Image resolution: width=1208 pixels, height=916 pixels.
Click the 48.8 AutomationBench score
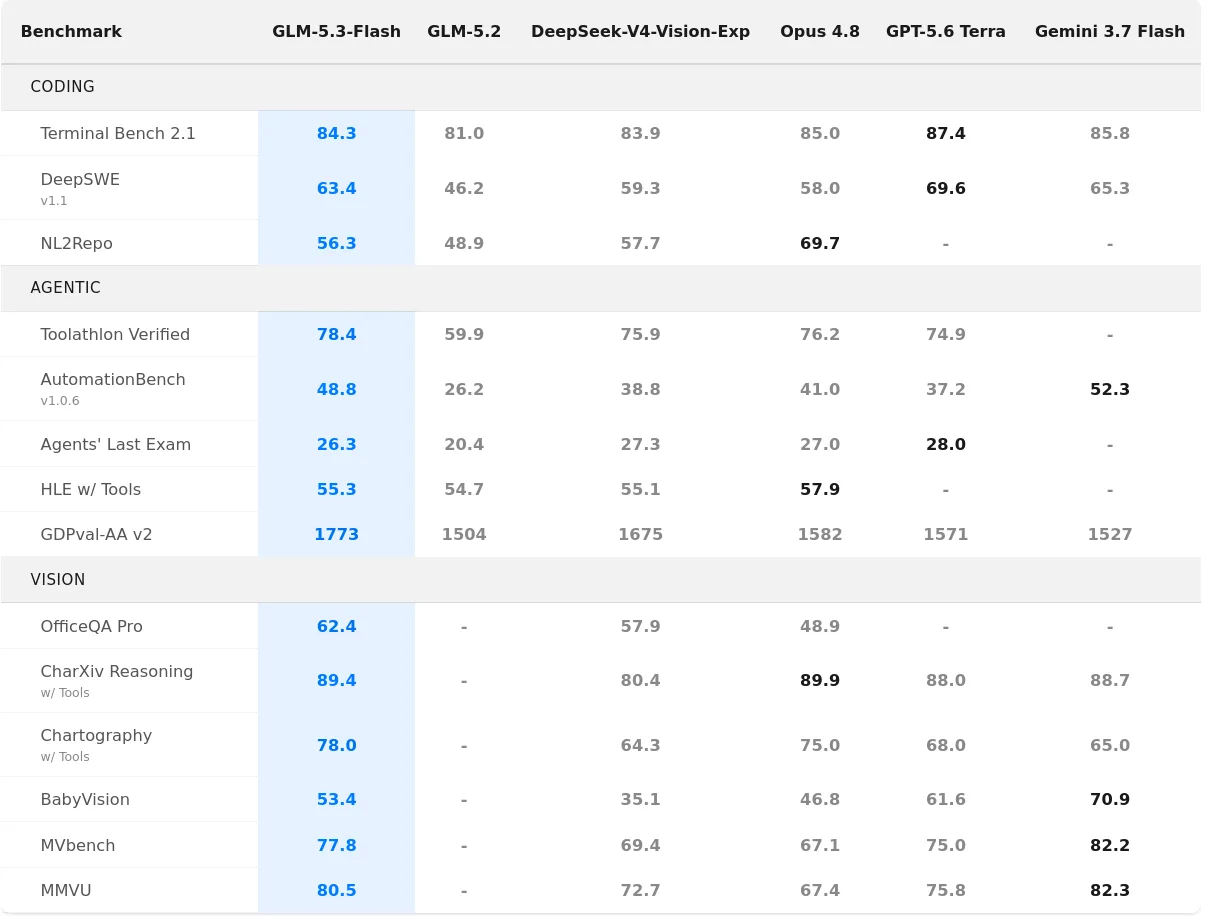click(336, 390)
